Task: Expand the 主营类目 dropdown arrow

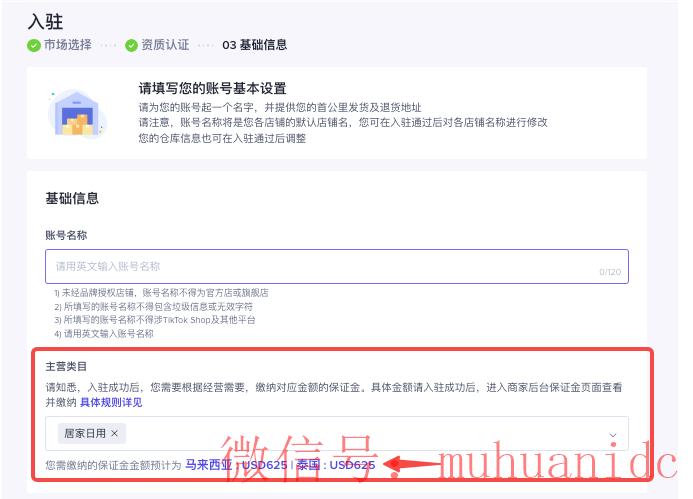Action: pyautogui.click(x=613, y=435)
